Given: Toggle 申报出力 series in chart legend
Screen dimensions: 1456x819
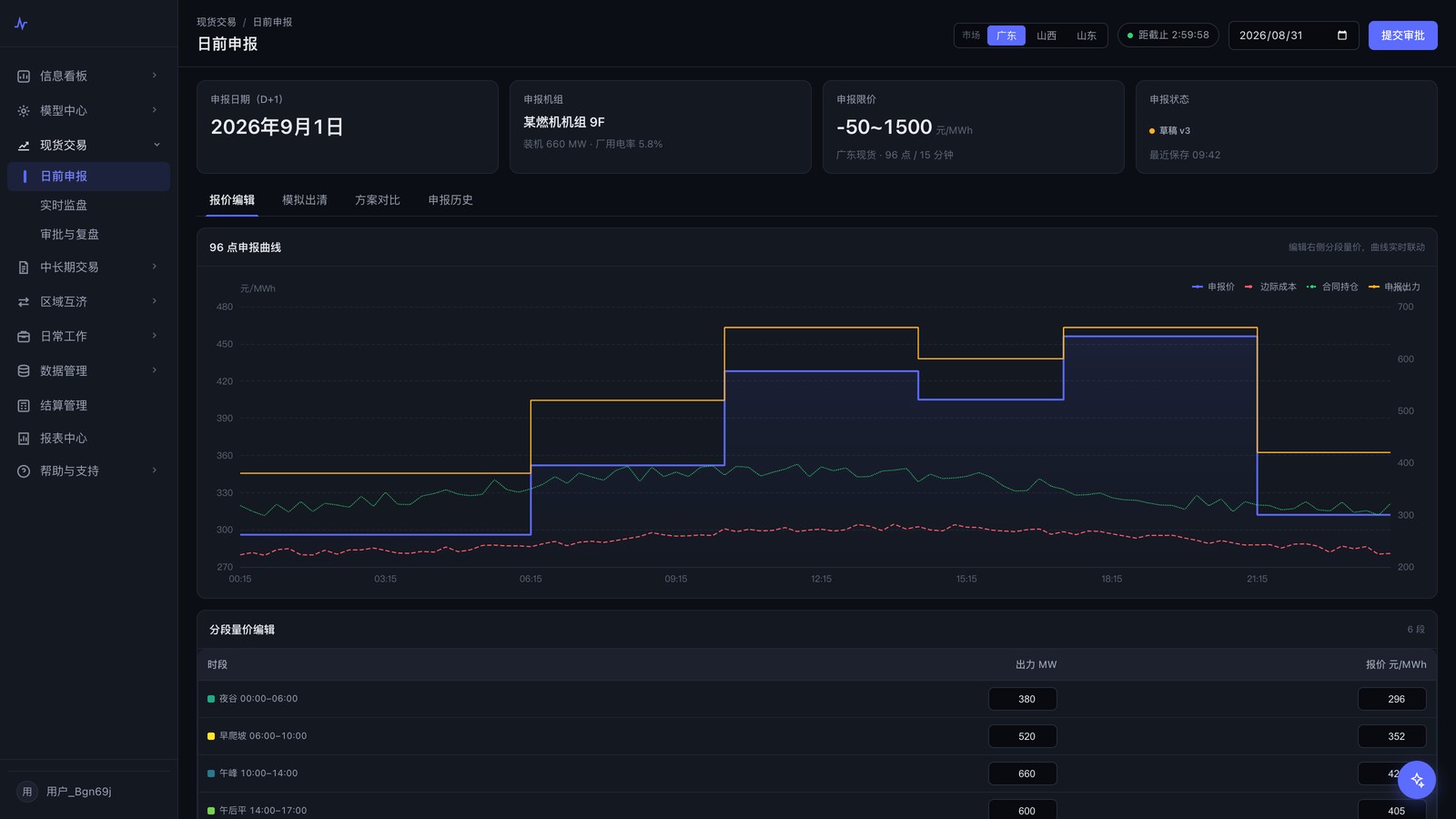Looking at the screenshot, I should click(1394, 287).
